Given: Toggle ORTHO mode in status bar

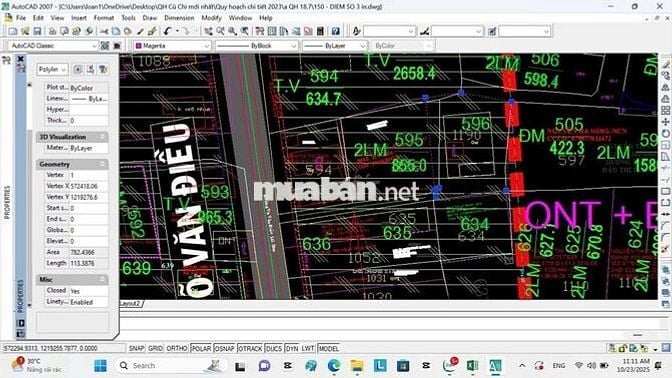Looking at the screenshot, I should click(x=177, y=348).
